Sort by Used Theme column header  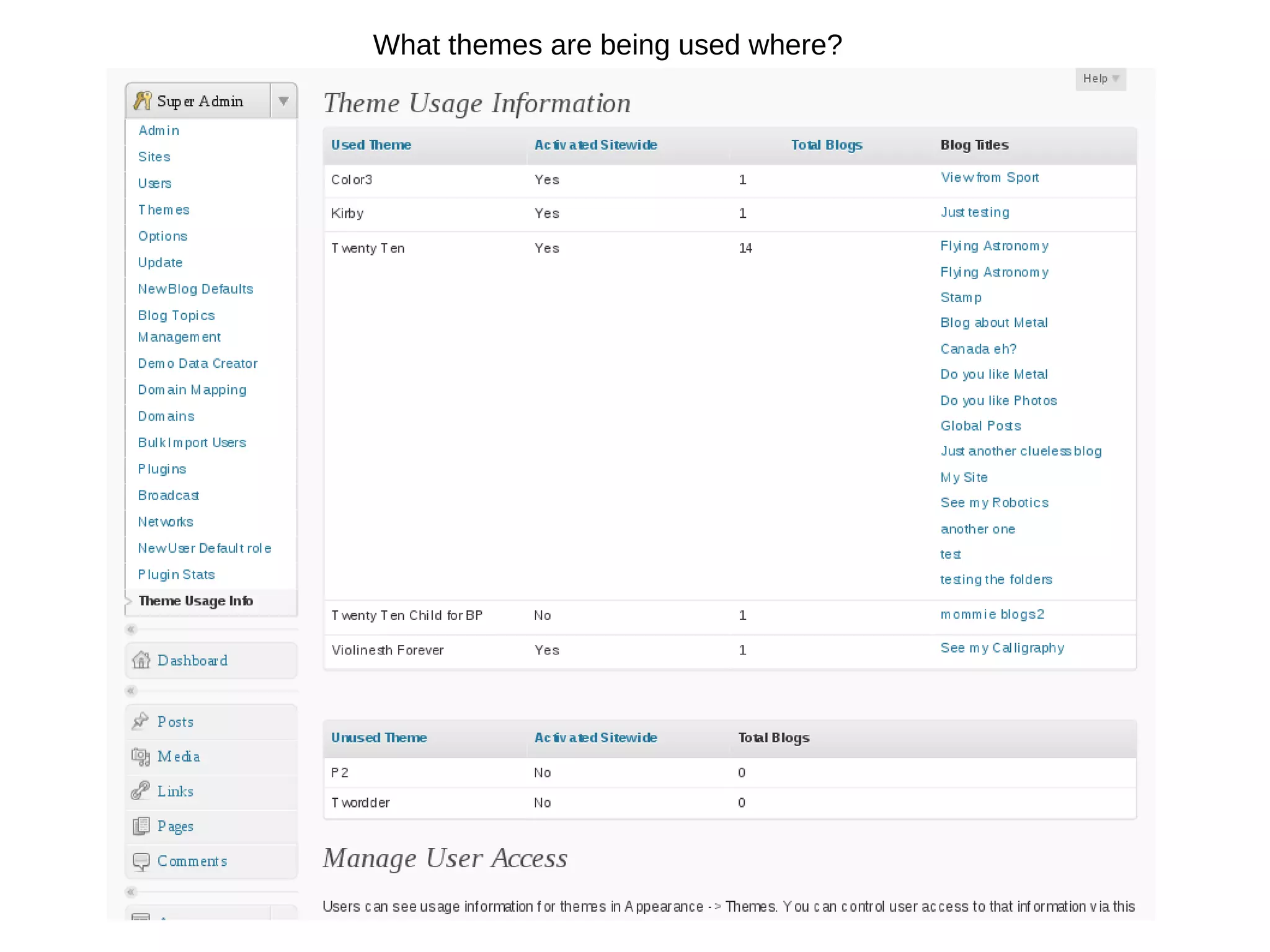pos(371,145)
